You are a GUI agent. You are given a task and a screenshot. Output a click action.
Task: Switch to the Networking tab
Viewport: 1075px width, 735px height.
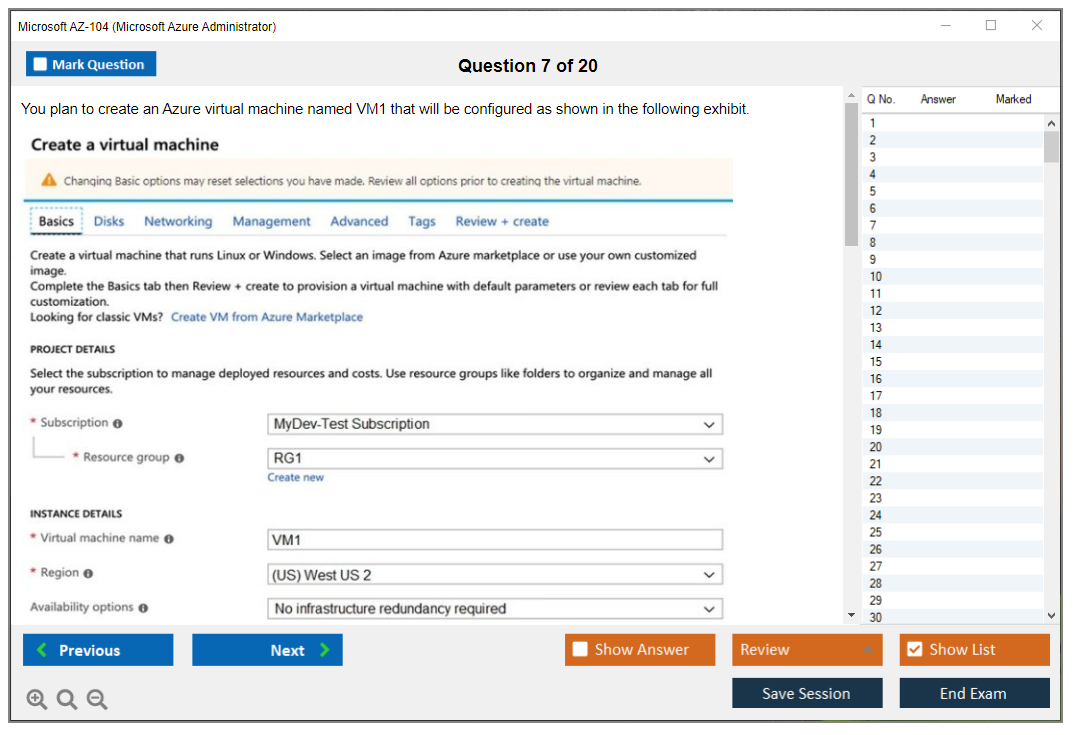[178, 221]
